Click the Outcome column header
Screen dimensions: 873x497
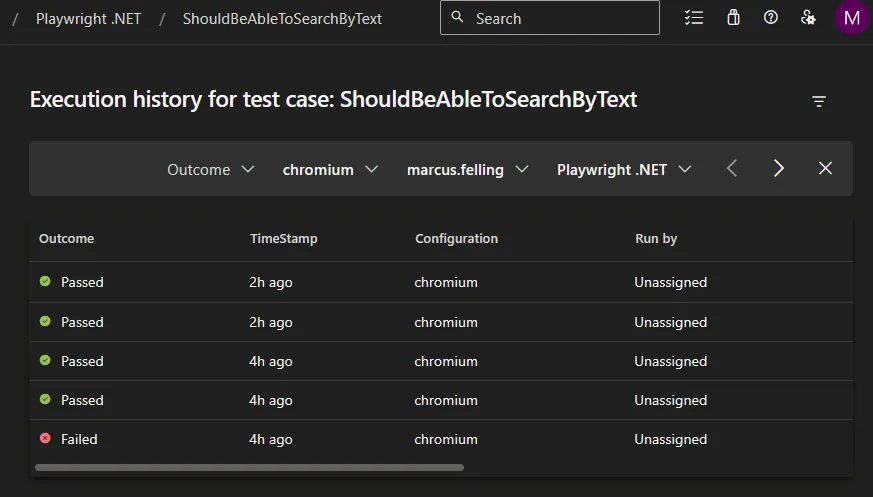click(66, 239)
